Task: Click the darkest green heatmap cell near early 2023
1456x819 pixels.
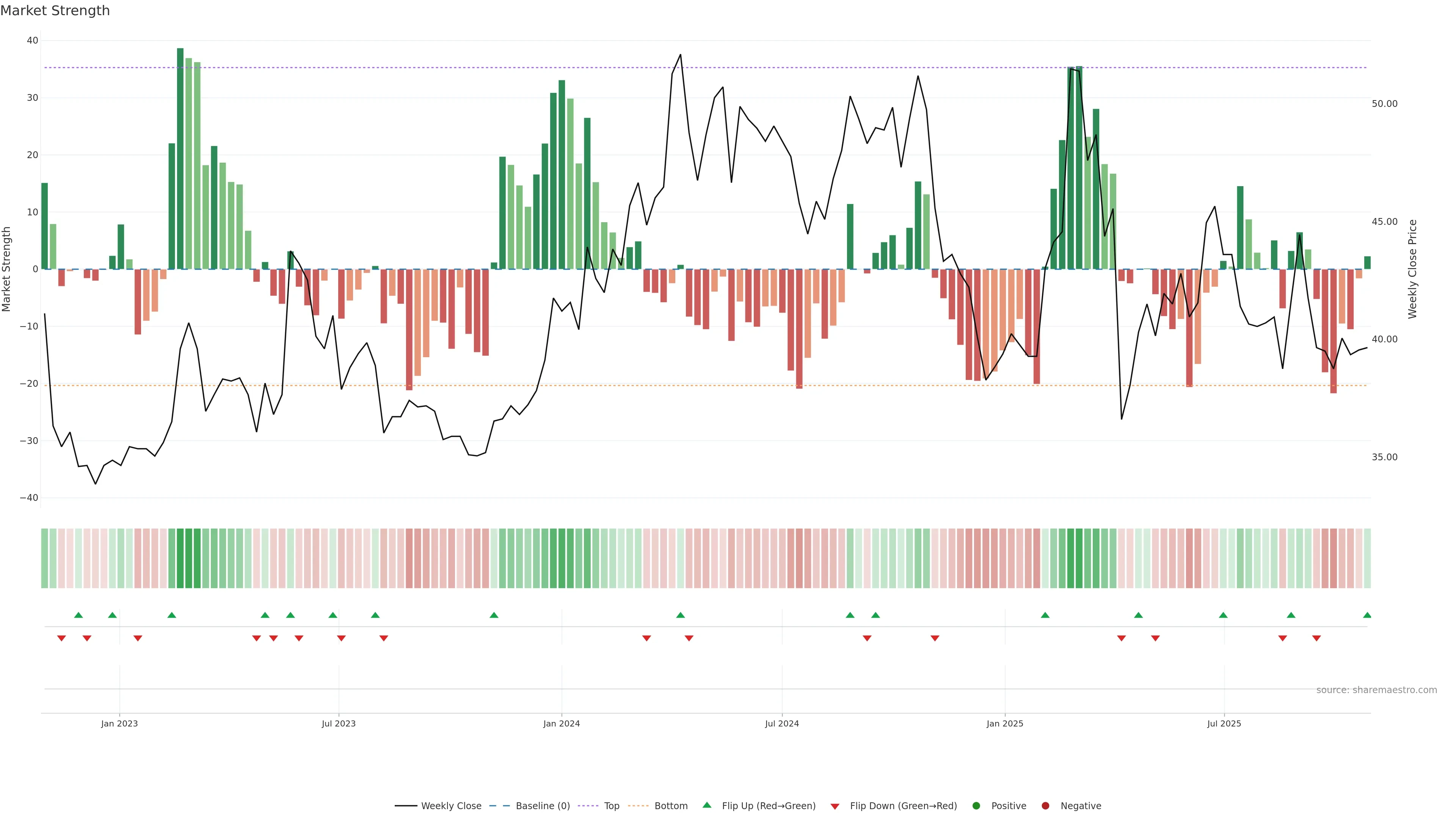Action: point(180,559)
